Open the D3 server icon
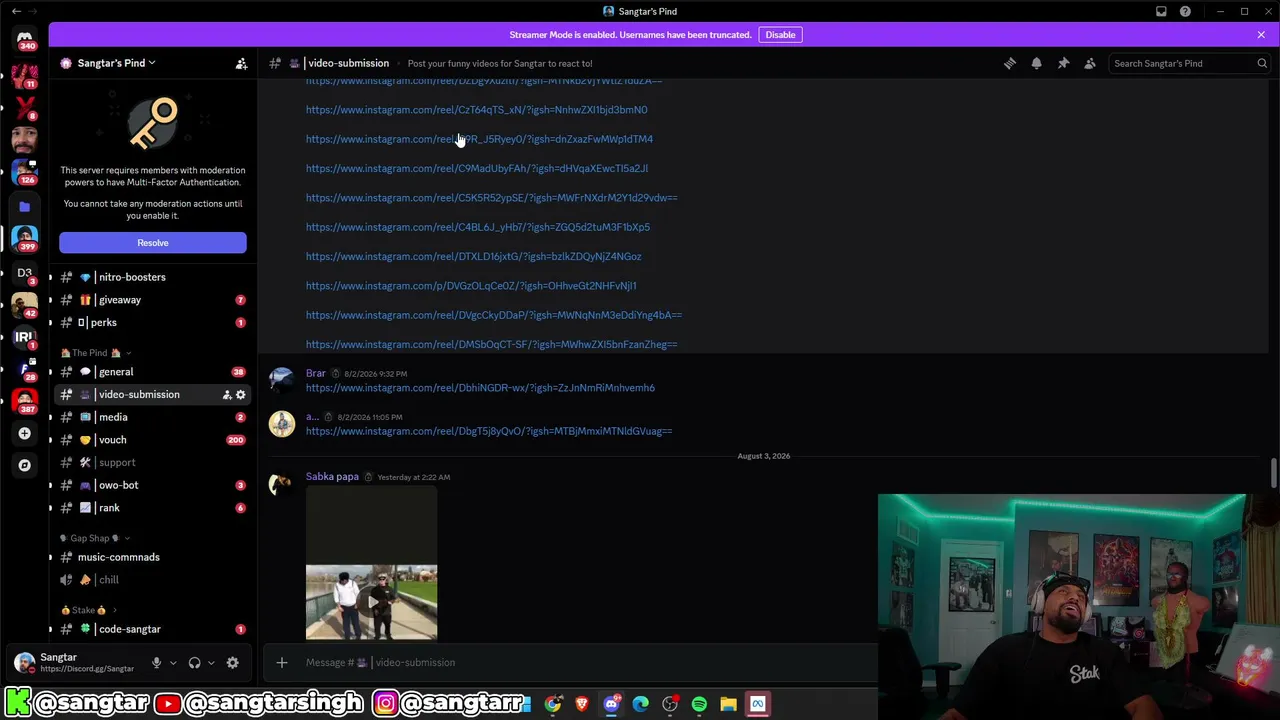 tap(25, 273)
